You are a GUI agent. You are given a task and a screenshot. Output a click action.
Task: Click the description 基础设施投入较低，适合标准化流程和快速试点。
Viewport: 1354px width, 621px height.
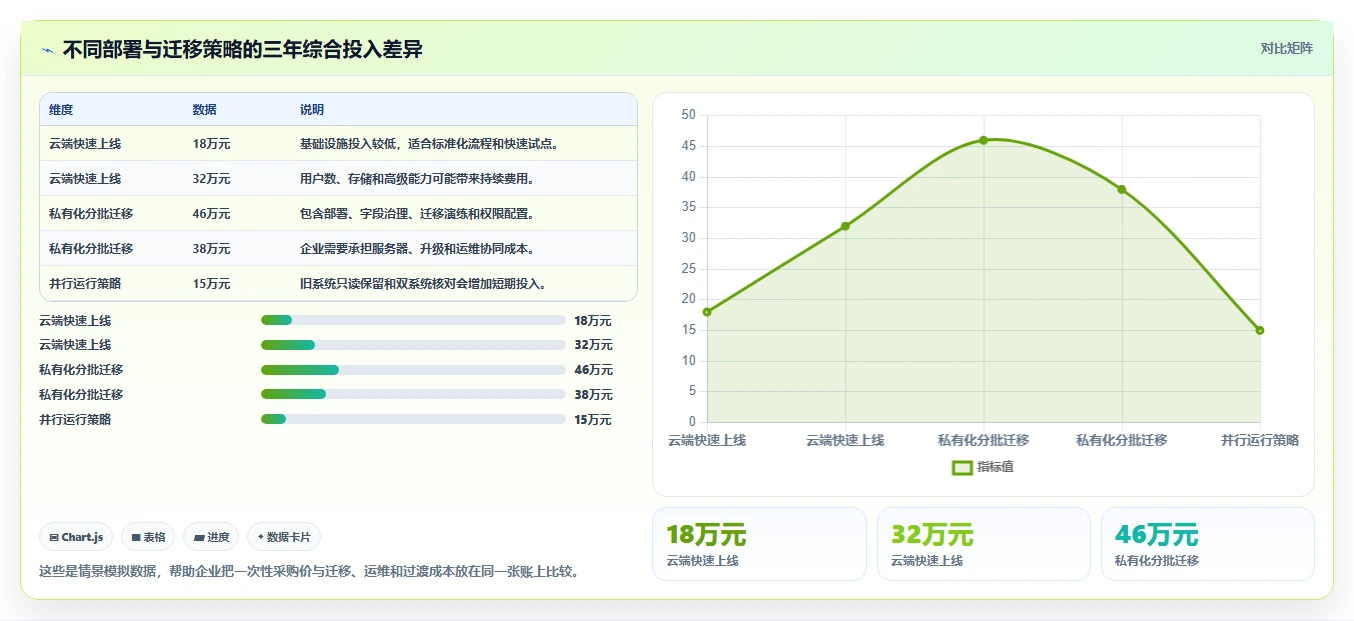click(x=430, y=144)
